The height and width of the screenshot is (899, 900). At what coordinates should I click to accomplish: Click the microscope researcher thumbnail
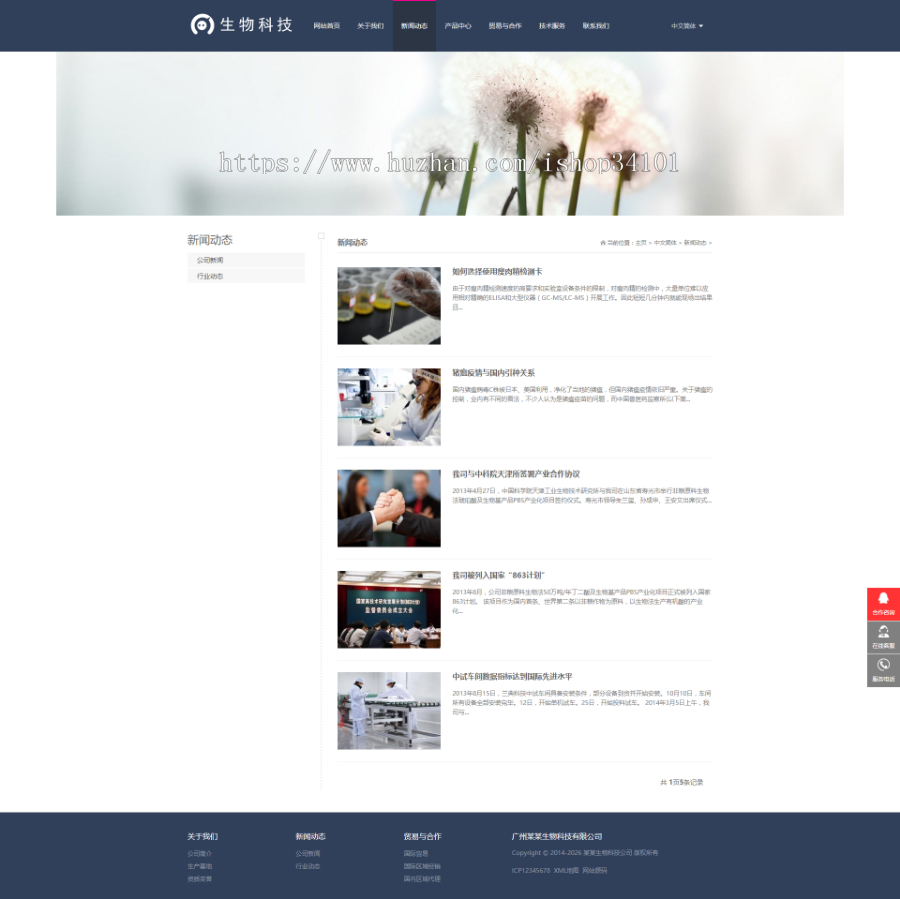point(389,407)
